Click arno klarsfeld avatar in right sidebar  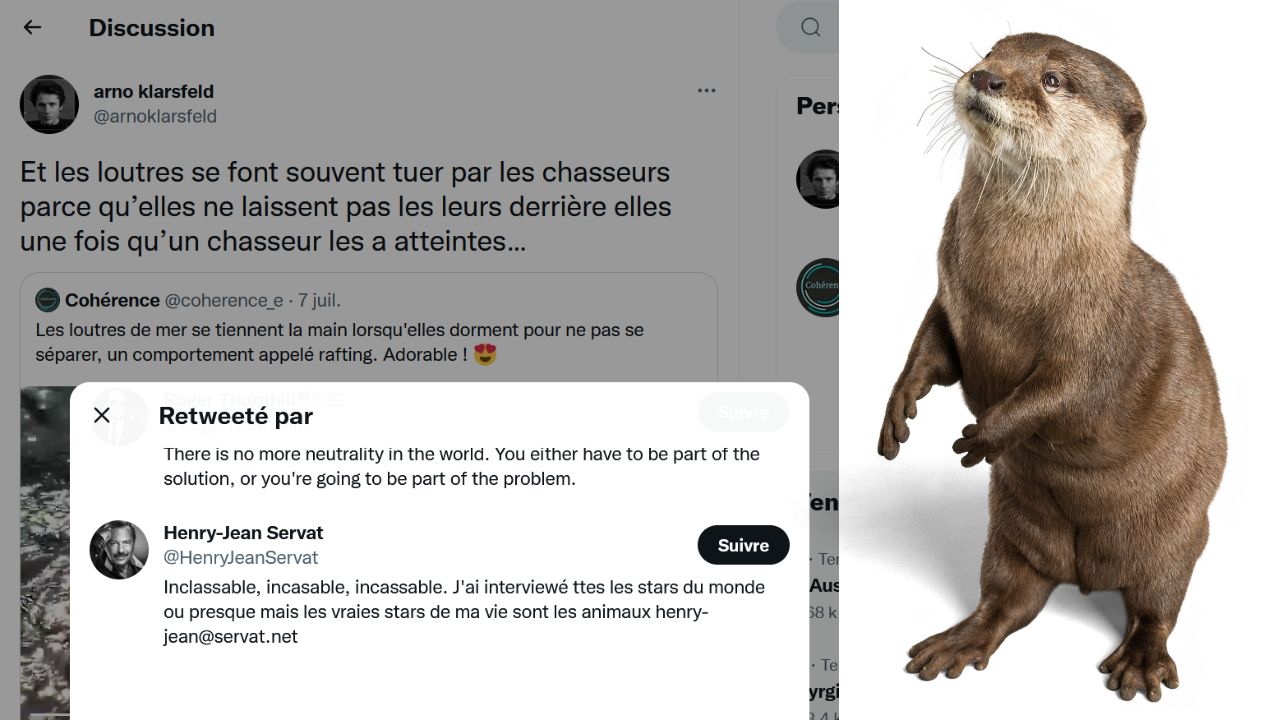click(818, 179)
